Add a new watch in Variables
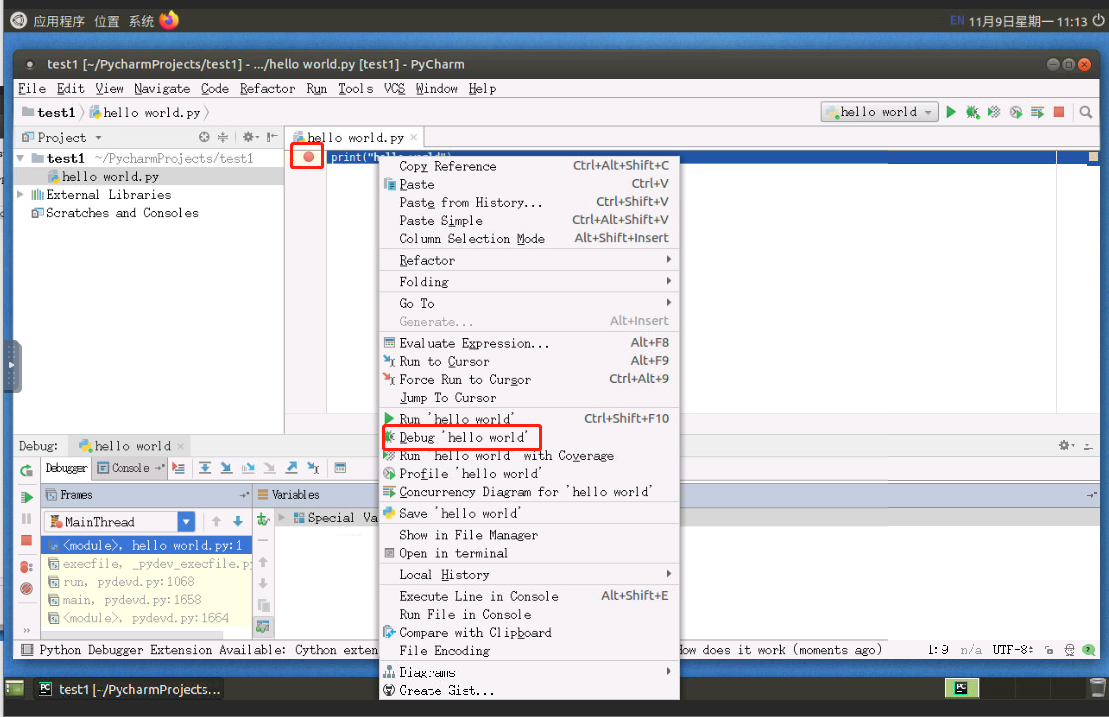Image resolution: width=1109 pixels, height=717 pixels. pyautogui.click(x=263, y=520)
